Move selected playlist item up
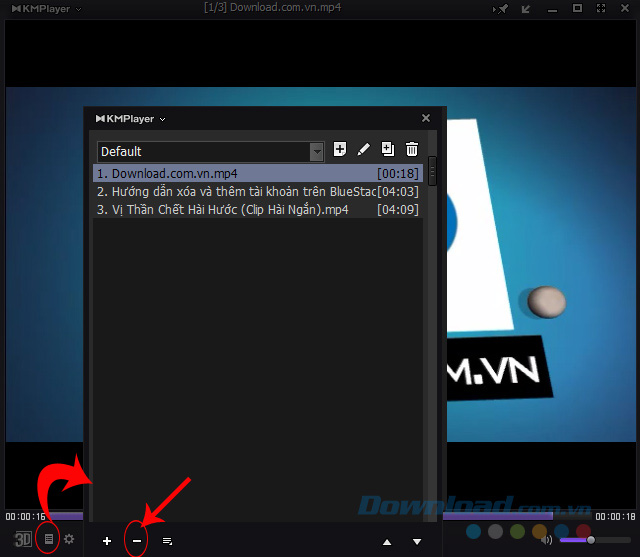Image resolution: width=640 pixels, height=557 pixels. click(x=387, y=542)
